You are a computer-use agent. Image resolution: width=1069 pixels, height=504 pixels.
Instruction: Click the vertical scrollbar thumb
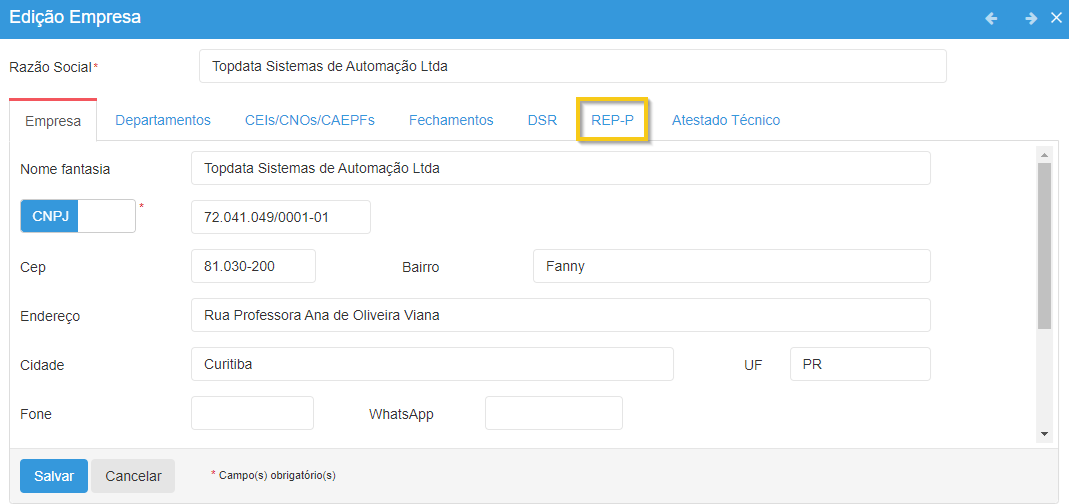[1044, 246]
